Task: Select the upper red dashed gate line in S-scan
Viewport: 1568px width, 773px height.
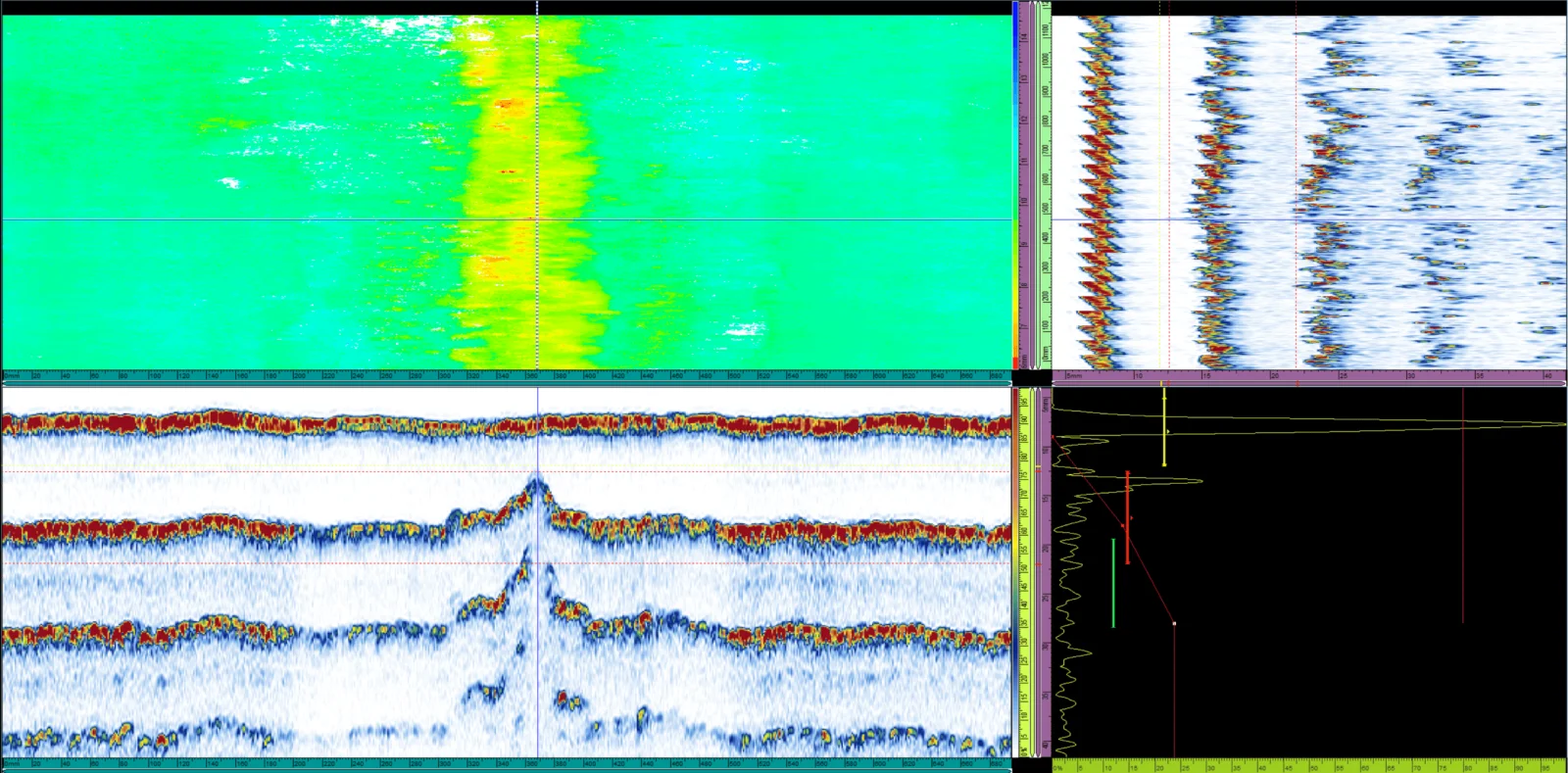Action: [507, 472]
